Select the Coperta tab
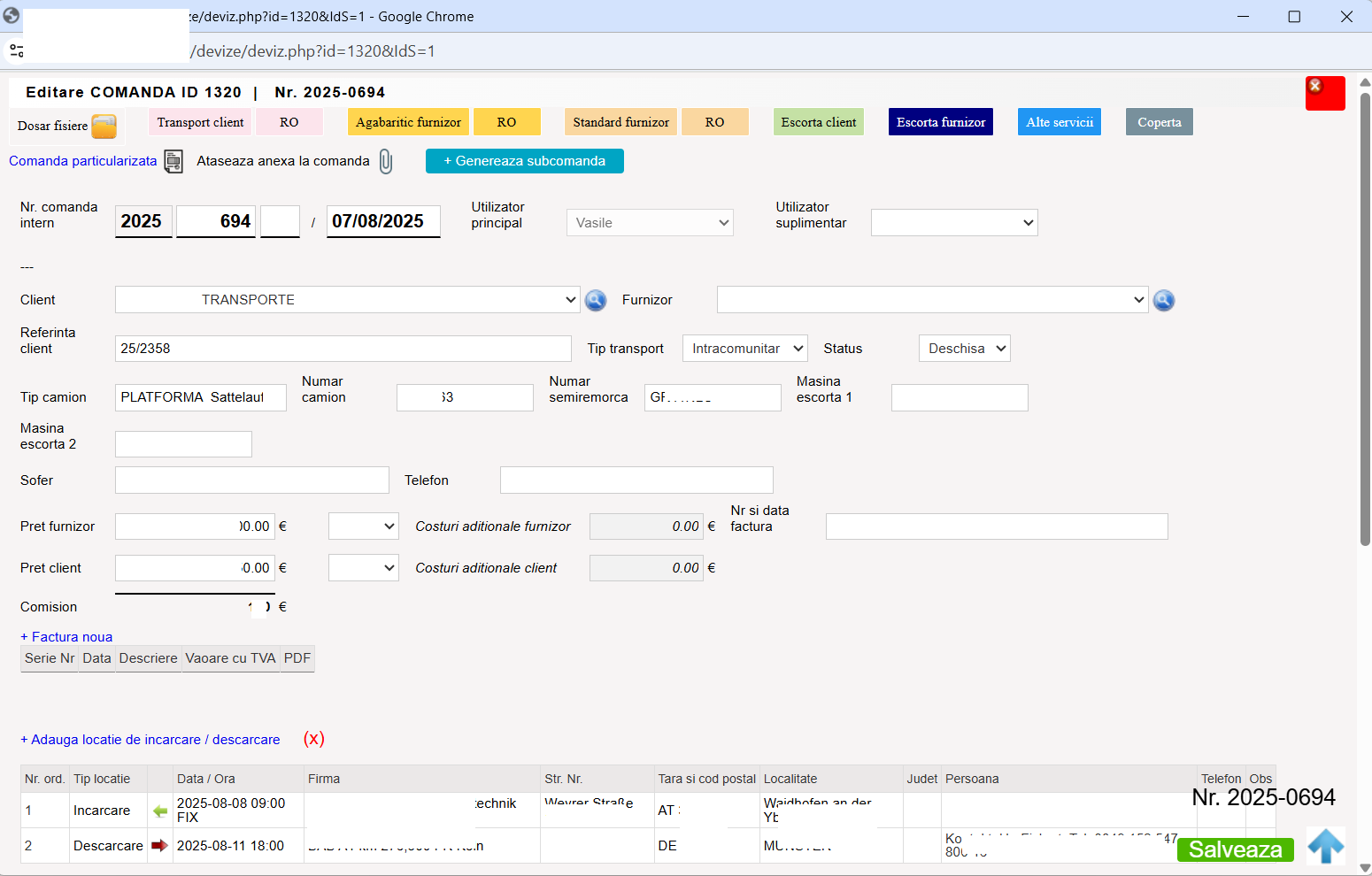This screenshot has height=876, width=1372. [x=1160, y=122]
